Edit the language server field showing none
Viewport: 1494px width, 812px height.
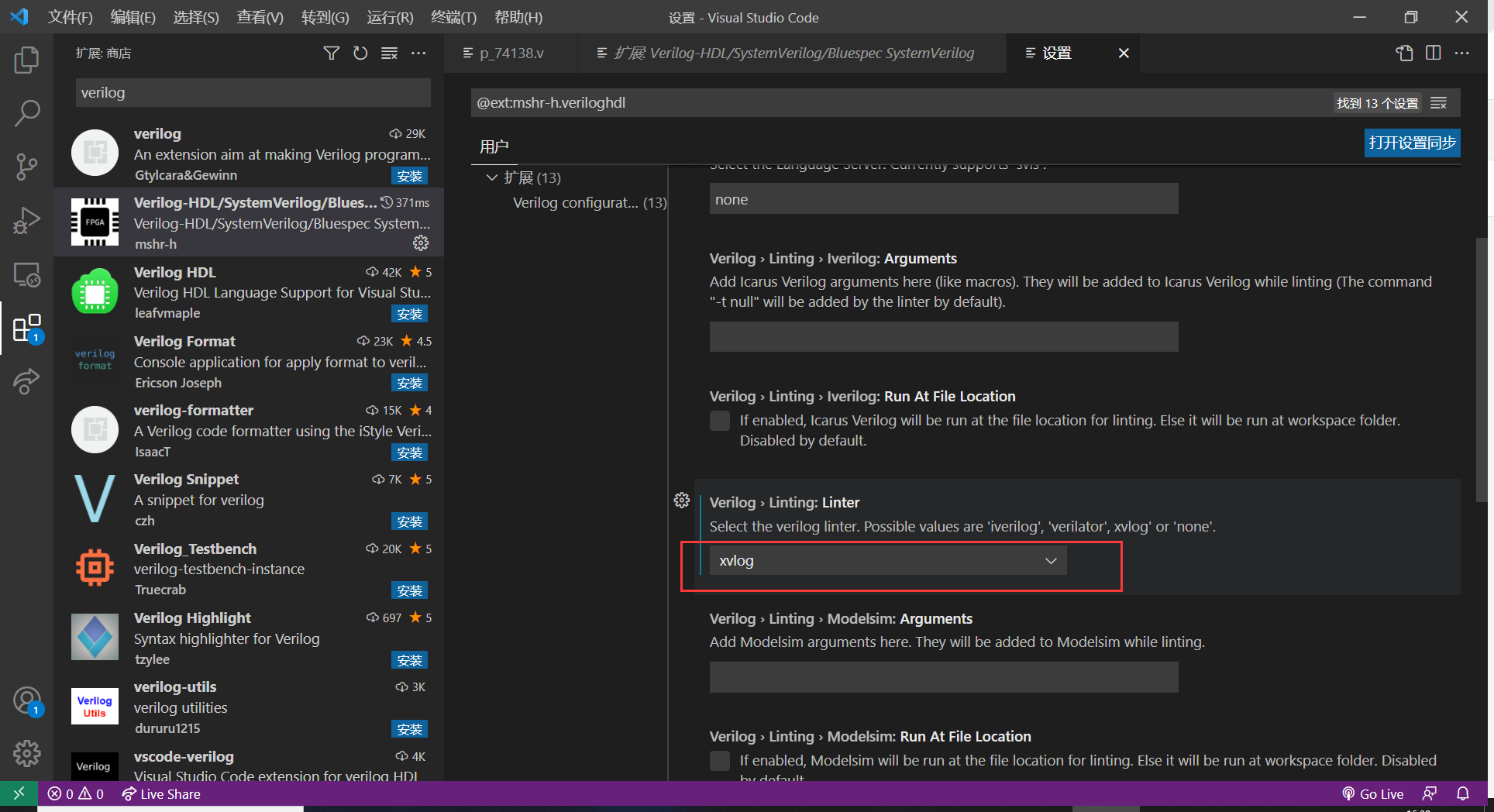[944, 199]
